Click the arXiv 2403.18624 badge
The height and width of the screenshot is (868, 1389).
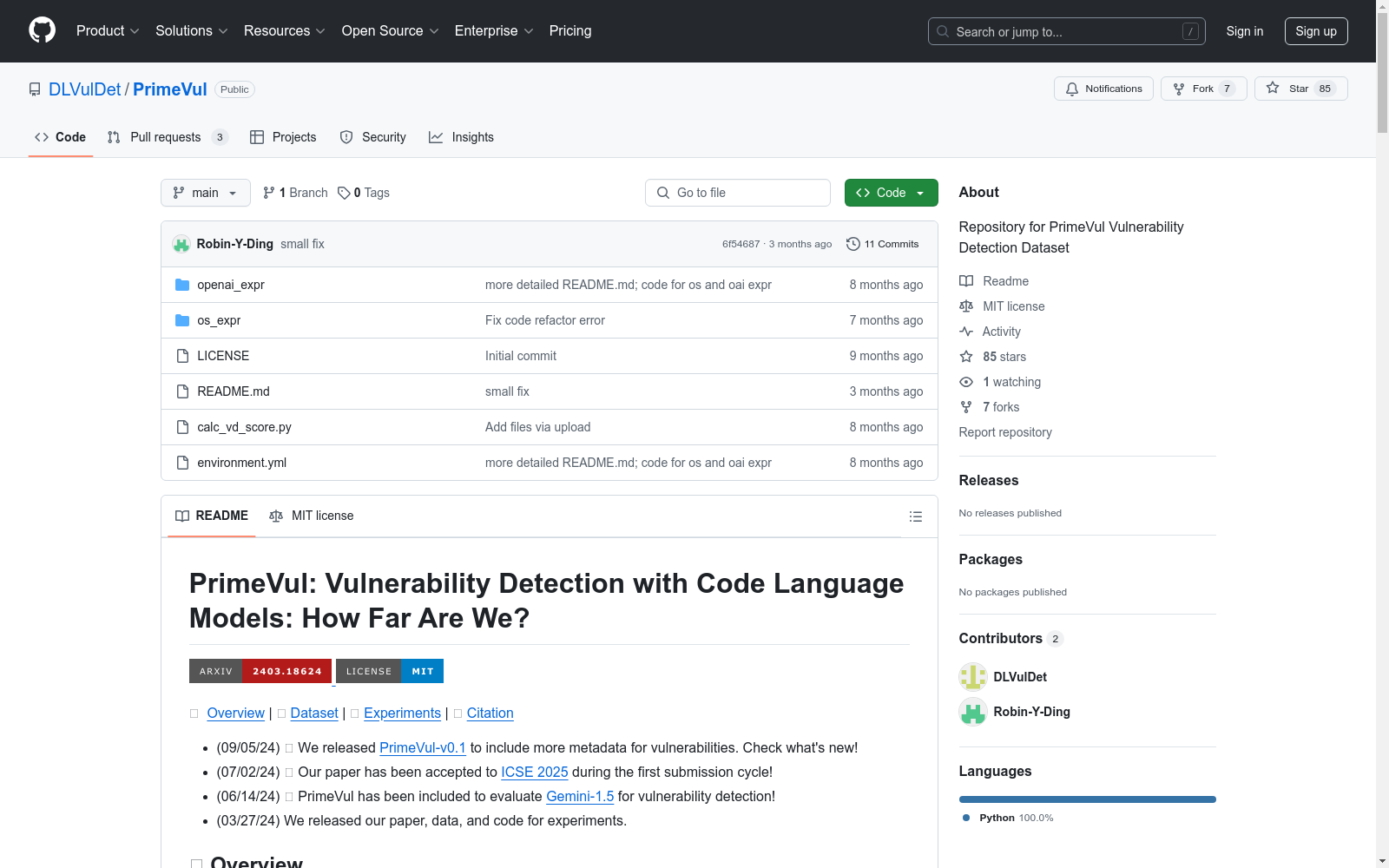pyautogui.click(x=260, y=671)
